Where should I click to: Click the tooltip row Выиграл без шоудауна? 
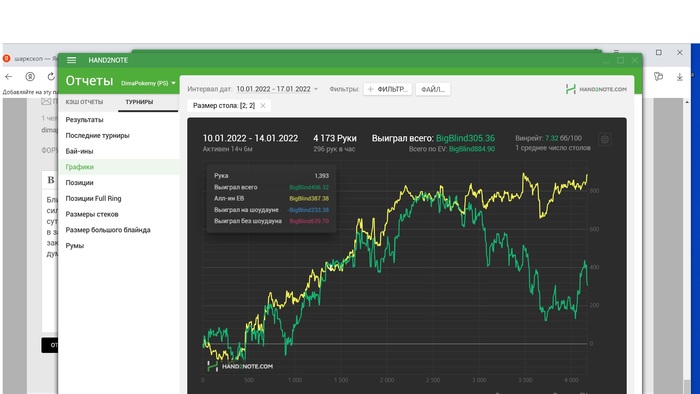coord(271,221)
